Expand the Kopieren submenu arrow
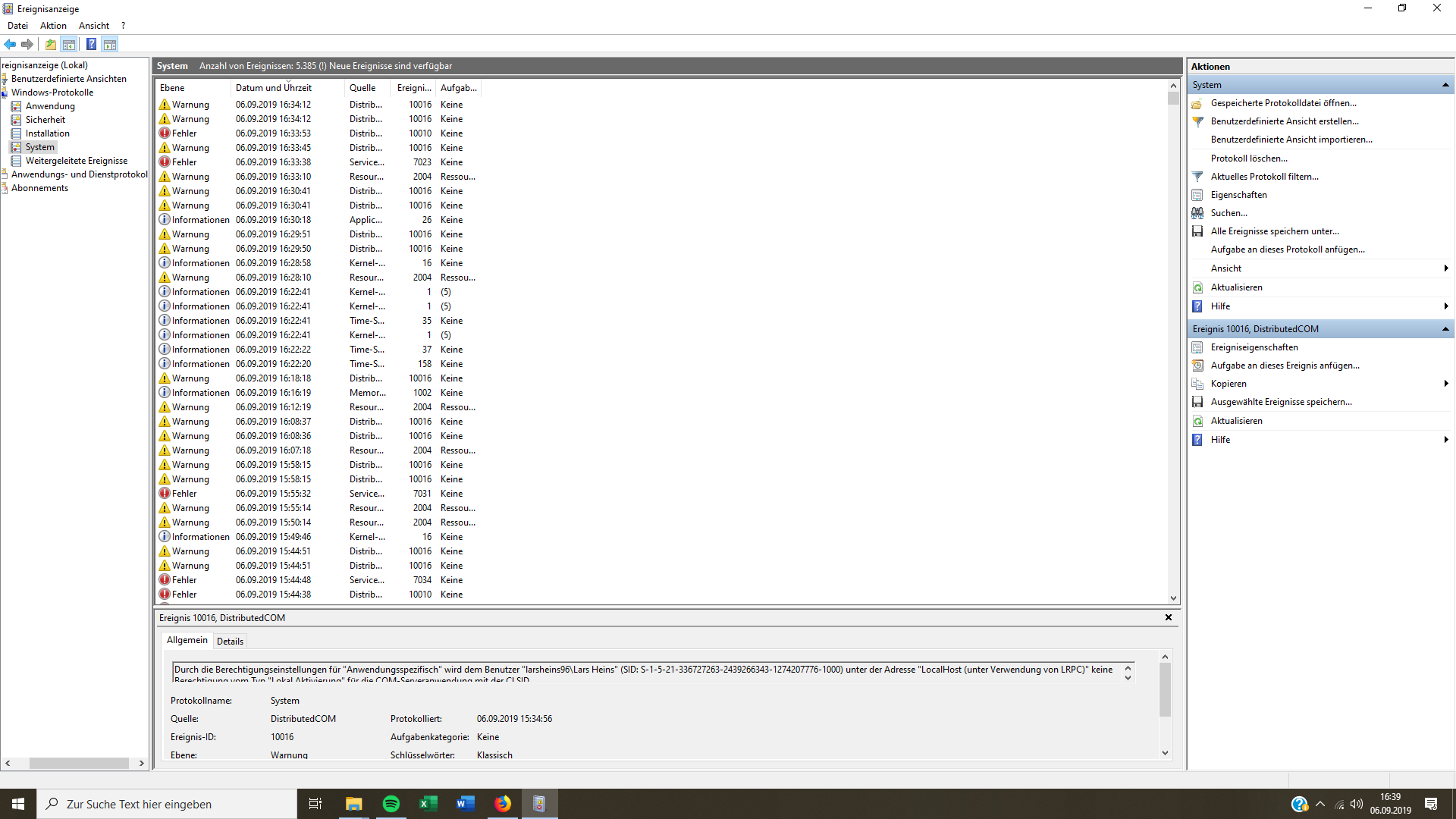This screenshot has width=1456, height=819. click(1446, 384)
